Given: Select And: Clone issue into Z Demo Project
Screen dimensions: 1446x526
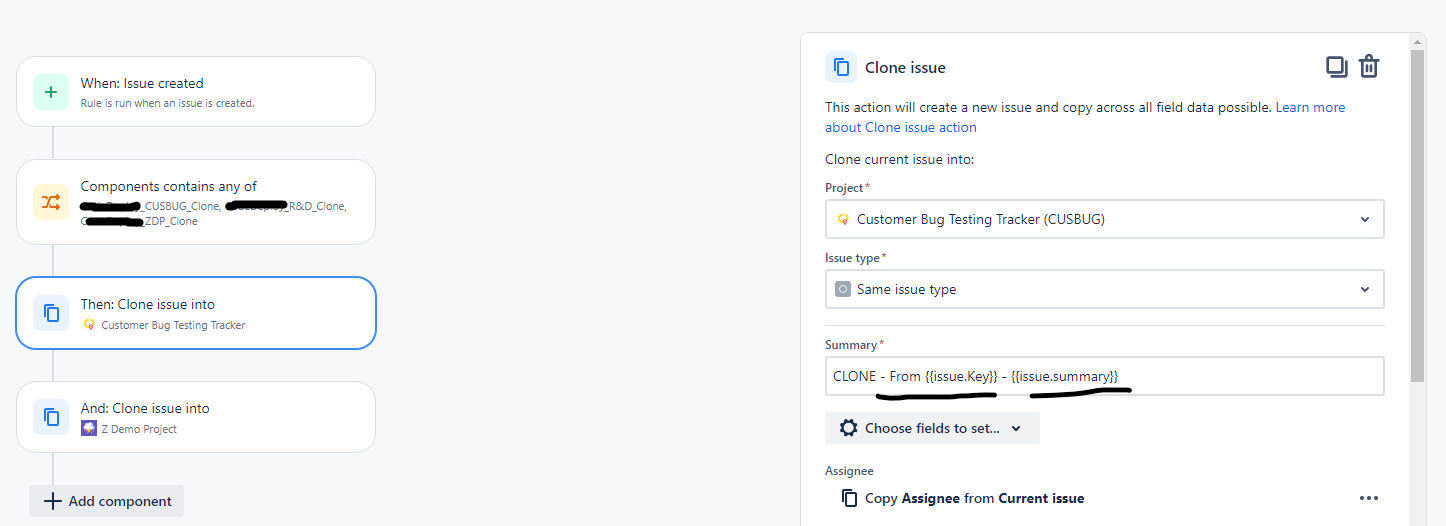Looking at the screenshot, I should pos(196,417).
